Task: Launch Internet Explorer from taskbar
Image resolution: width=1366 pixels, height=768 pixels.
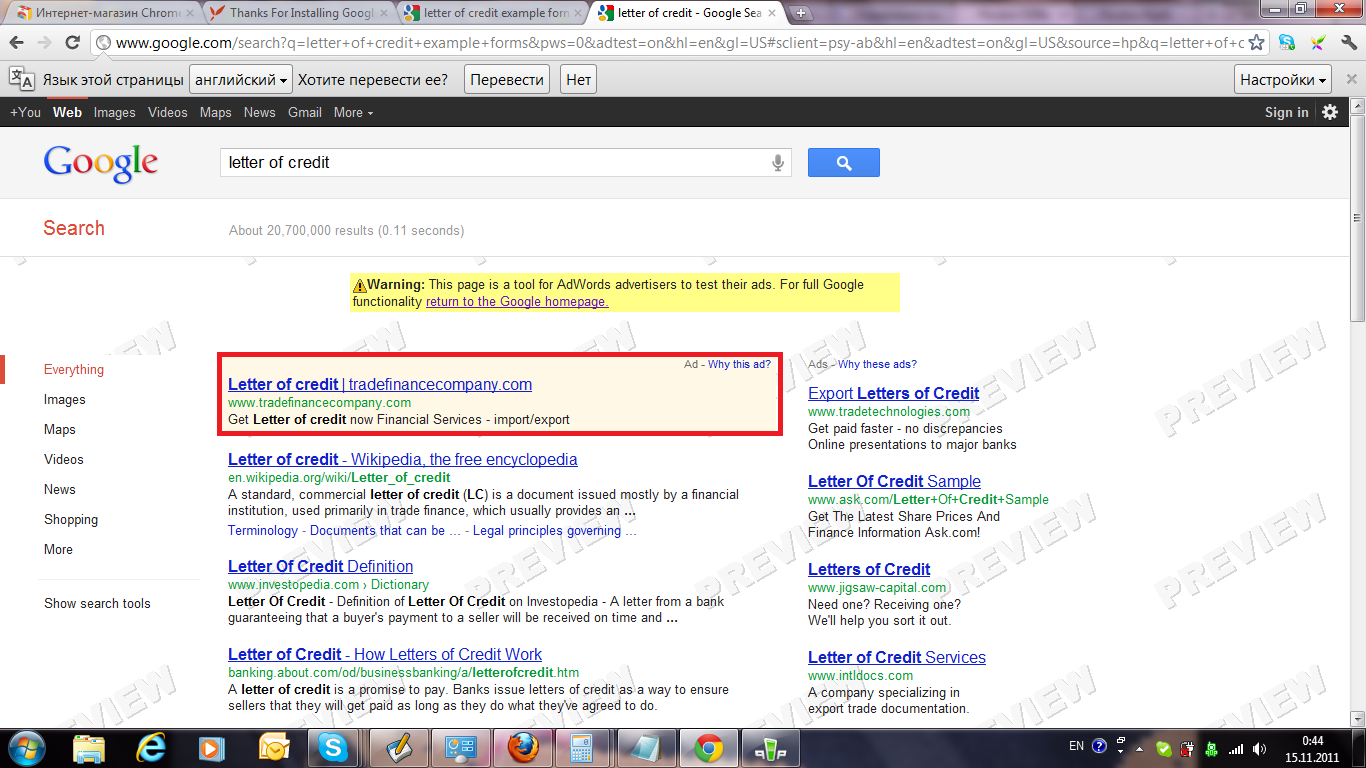Action: click(x=151, y=747)
